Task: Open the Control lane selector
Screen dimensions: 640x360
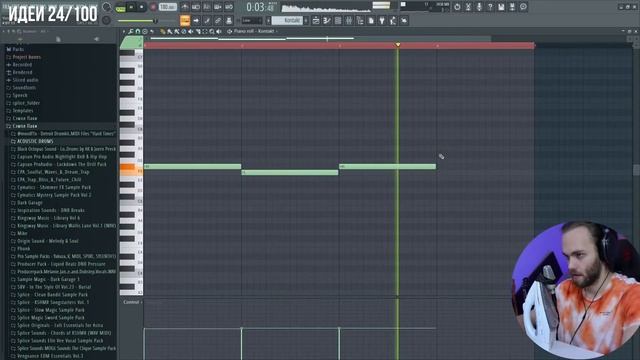Action: (x=132, y=302)
